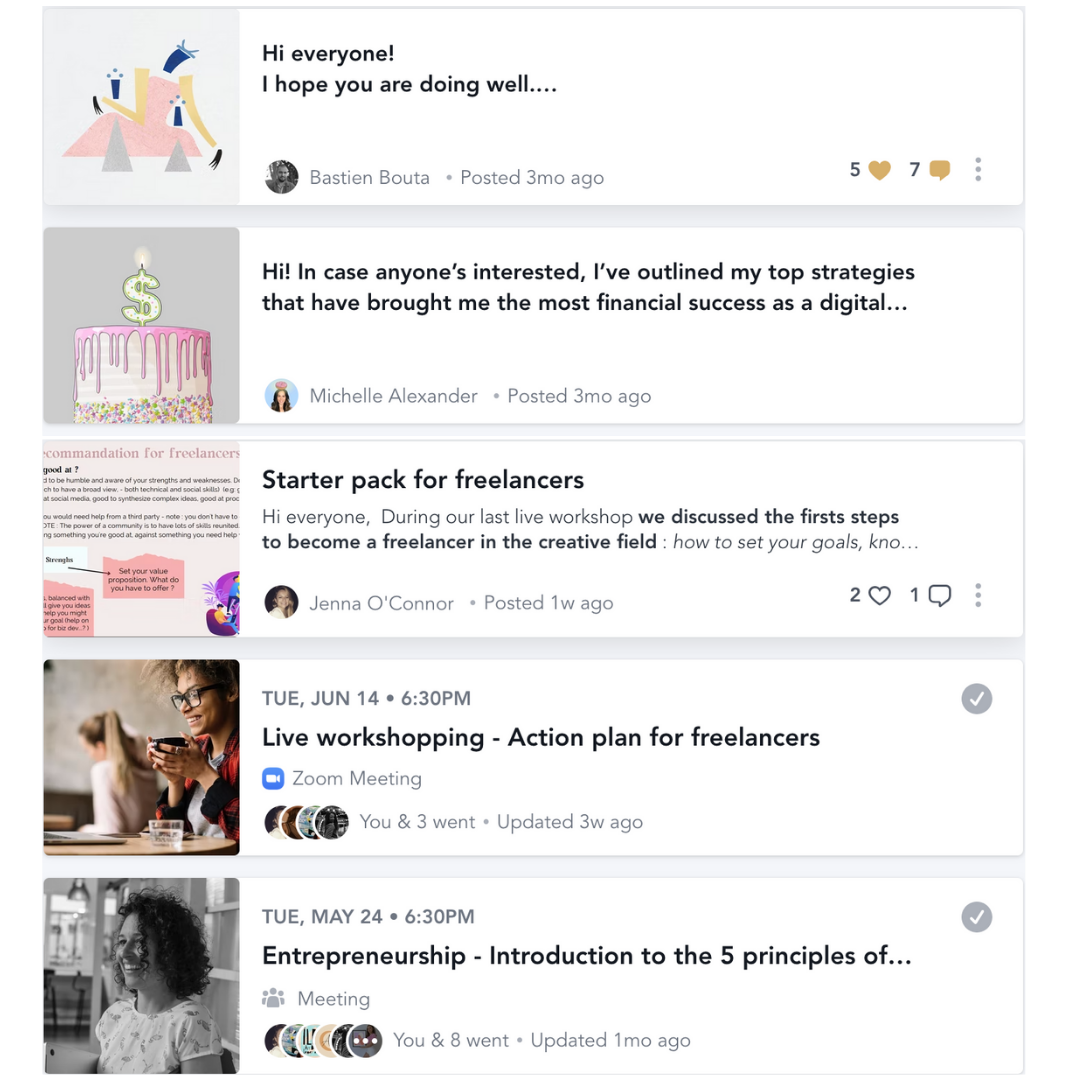Toggle RSVP checkmark on Entrepreneurship event

tap(977, 917)
